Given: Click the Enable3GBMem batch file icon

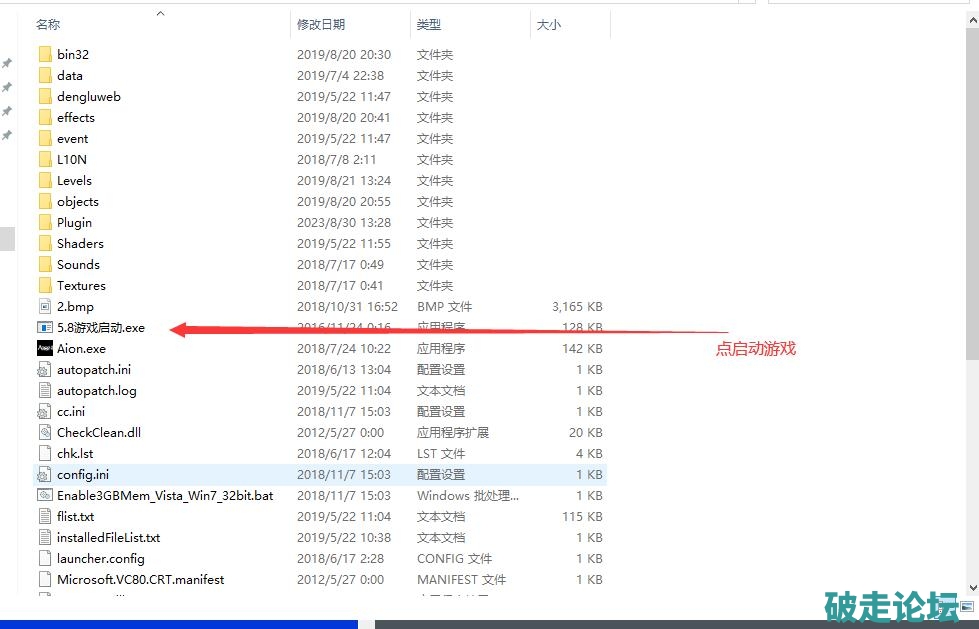Looking at the screenshot, I should pyautogui.click(x=45, y=495).
